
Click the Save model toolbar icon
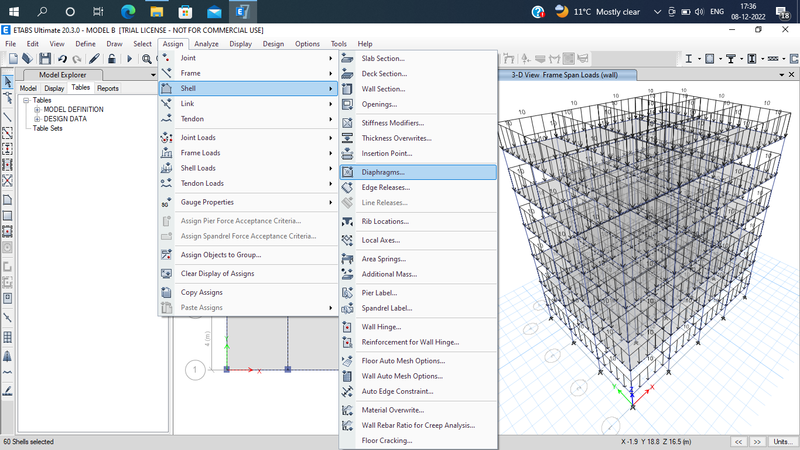[45, 59]
